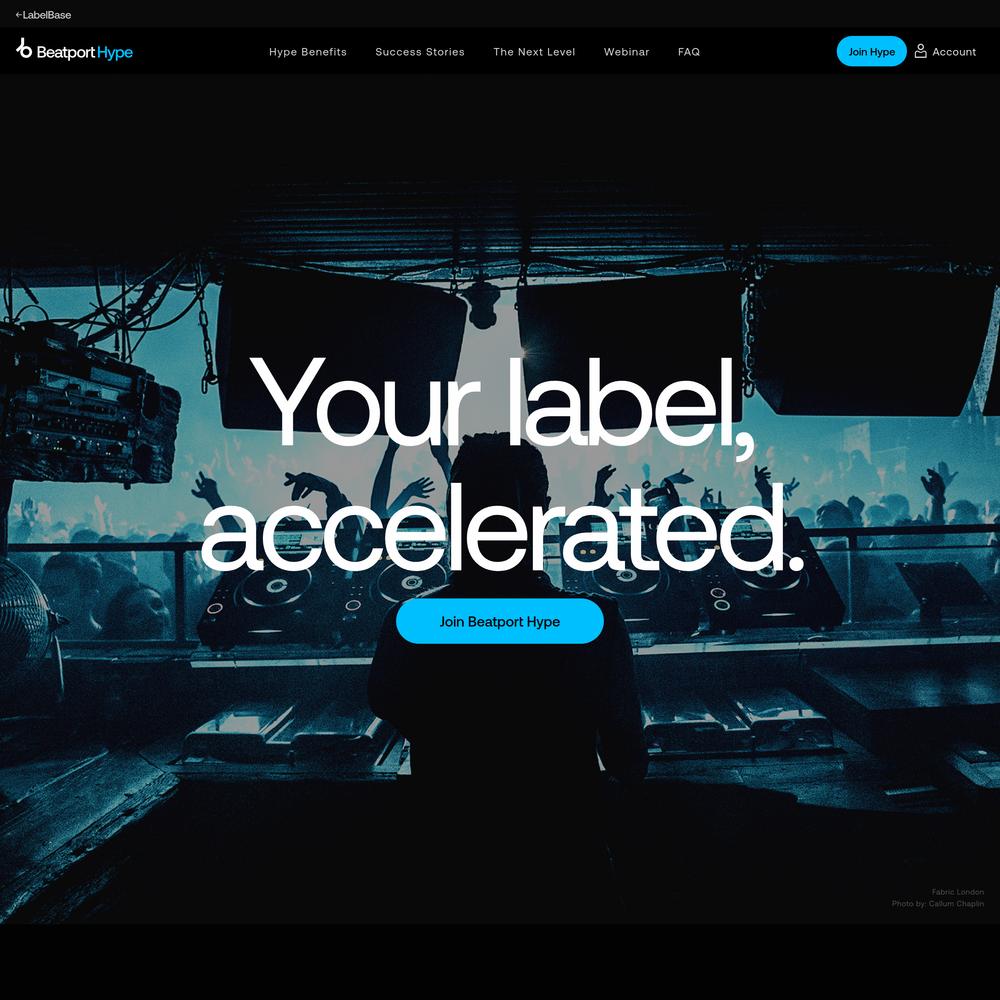Open the Hype Benefits section

click(x=308, y=52)
